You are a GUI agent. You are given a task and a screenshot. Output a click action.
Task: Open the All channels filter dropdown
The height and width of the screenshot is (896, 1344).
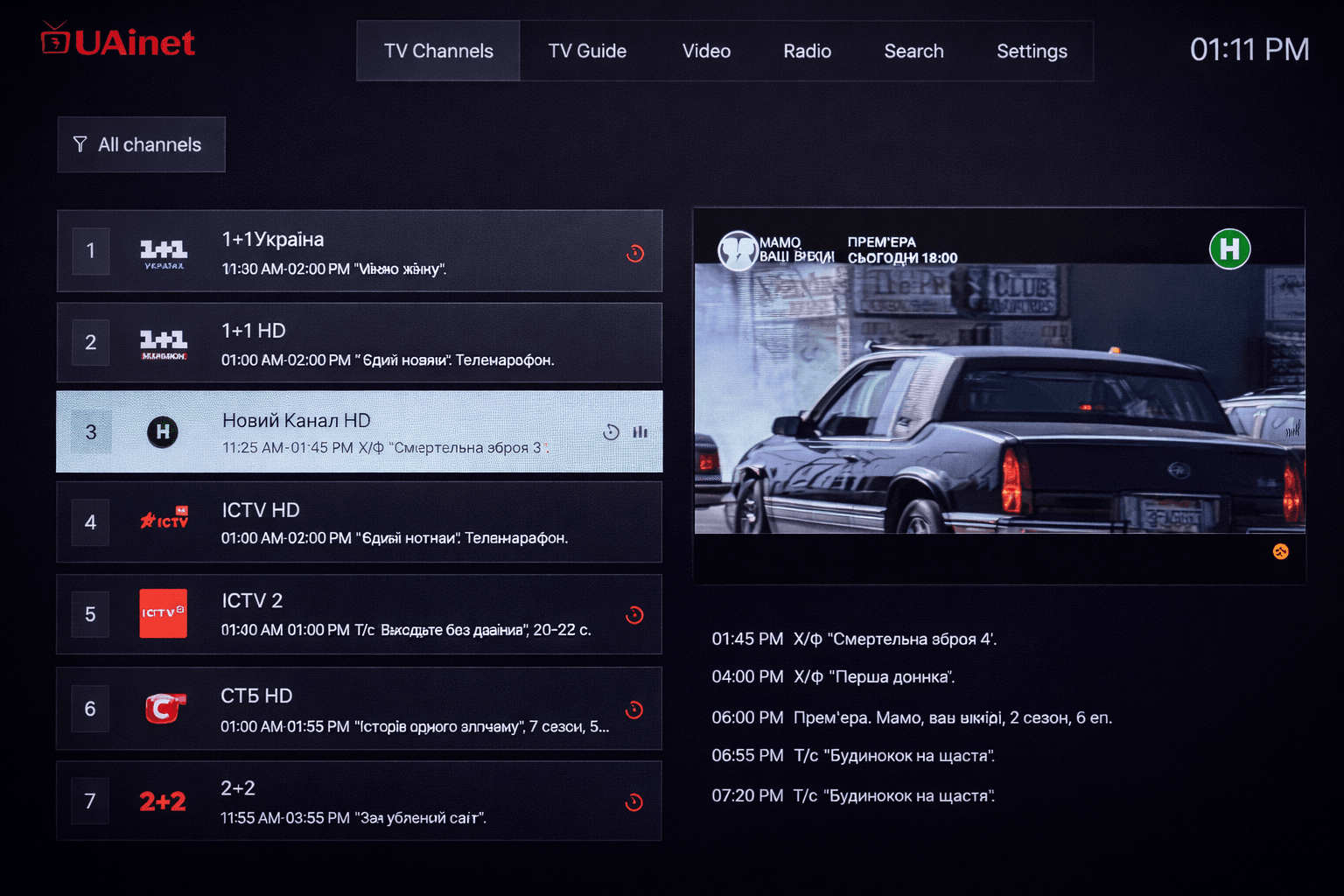(x=141, y=144)
